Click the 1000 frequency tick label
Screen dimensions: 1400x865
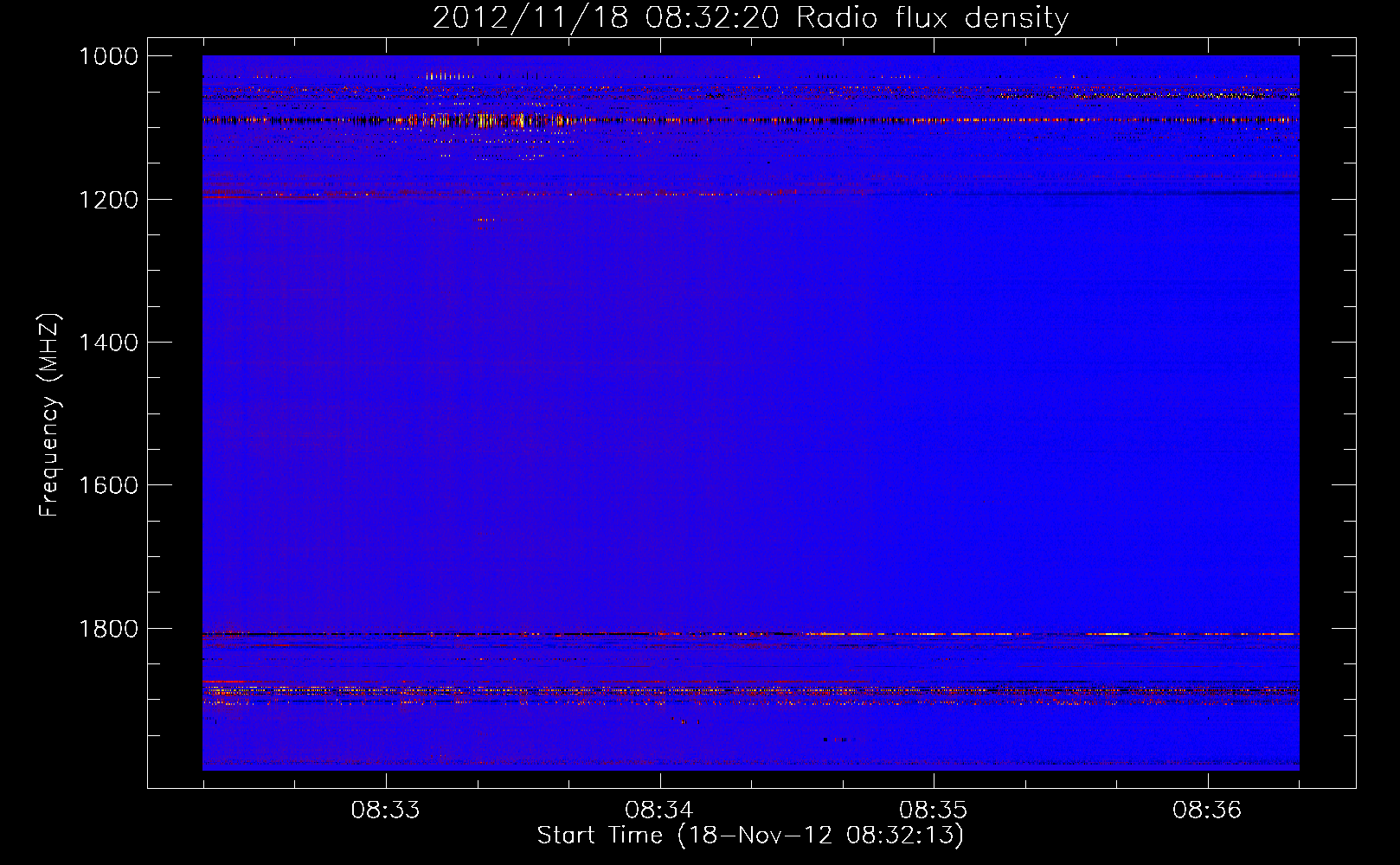click(x=108, y=56)
